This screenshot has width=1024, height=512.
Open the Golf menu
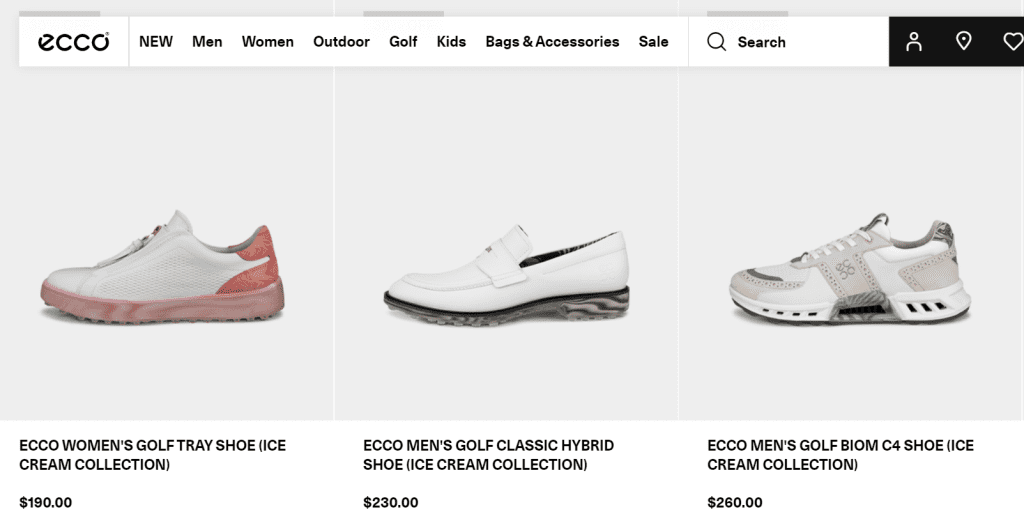(403, 42)
